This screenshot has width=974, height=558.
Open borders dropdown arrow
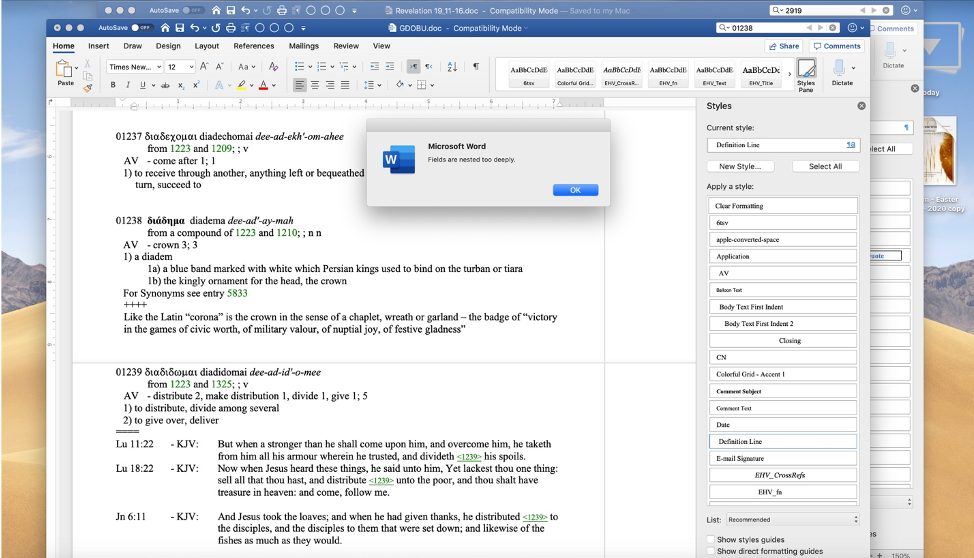coord(432,85)
